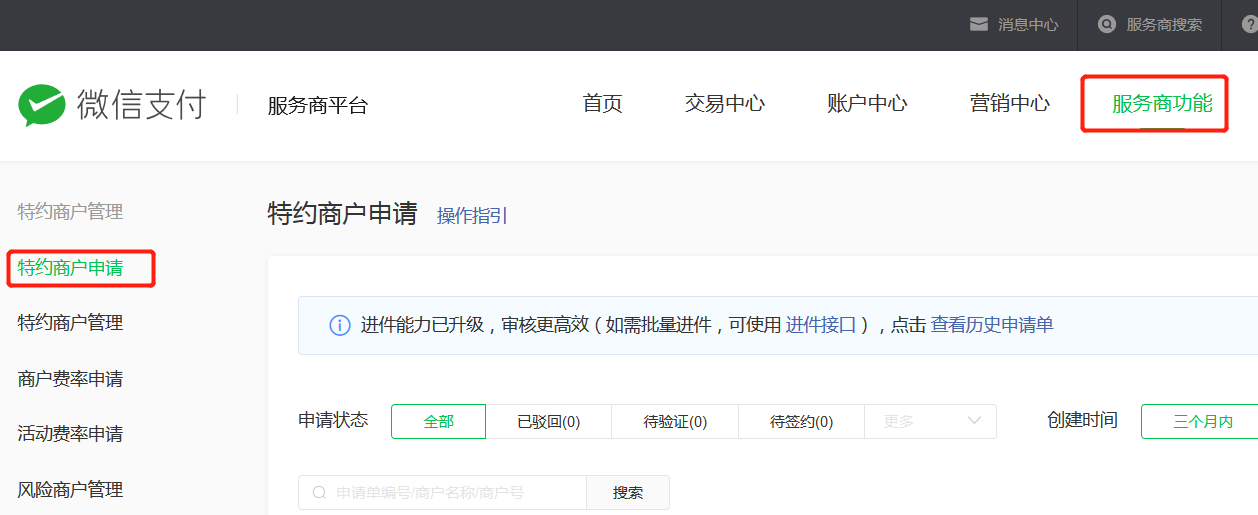Filter by 已驳回(0) status

548,422
